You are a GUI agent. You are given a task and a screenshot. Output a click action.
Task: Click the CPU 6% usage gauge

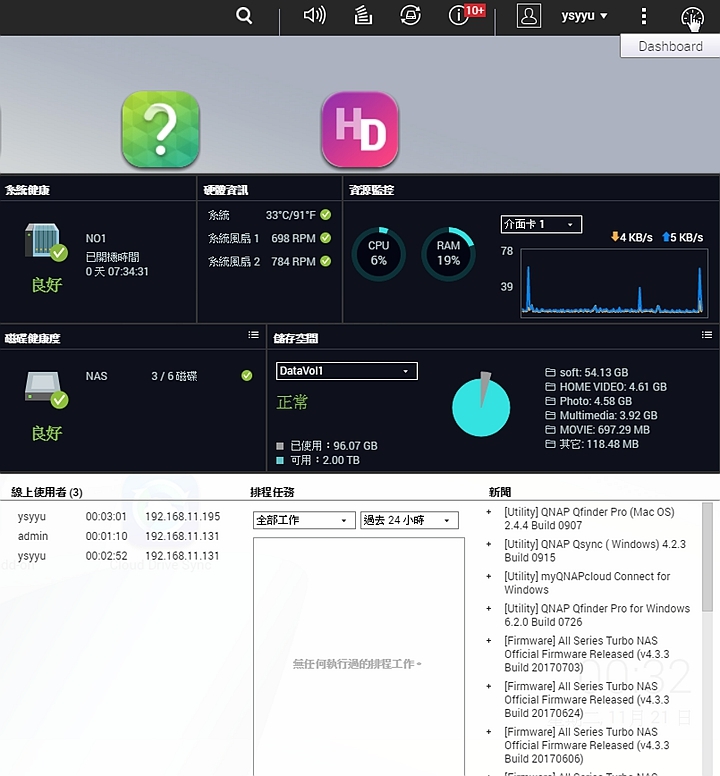coord(379,254)
